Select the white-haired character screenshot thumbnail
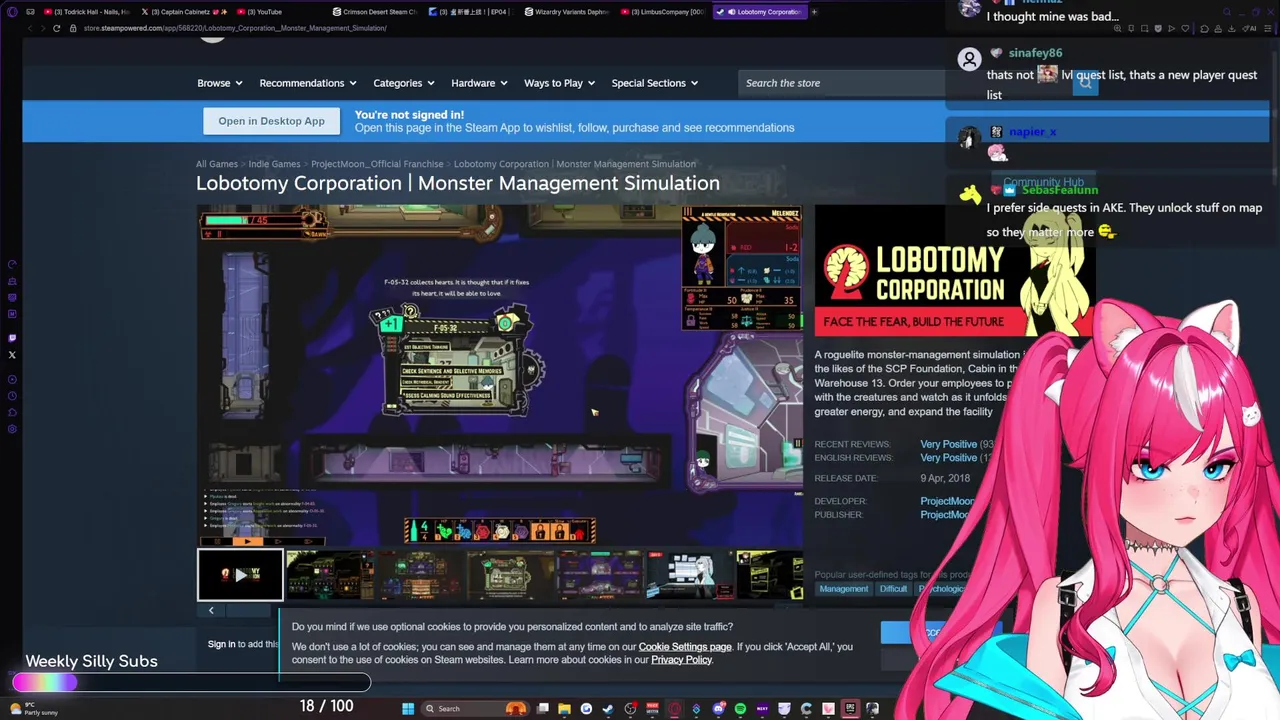Viewport: 1280px width, 720px height. click(690, 575)
